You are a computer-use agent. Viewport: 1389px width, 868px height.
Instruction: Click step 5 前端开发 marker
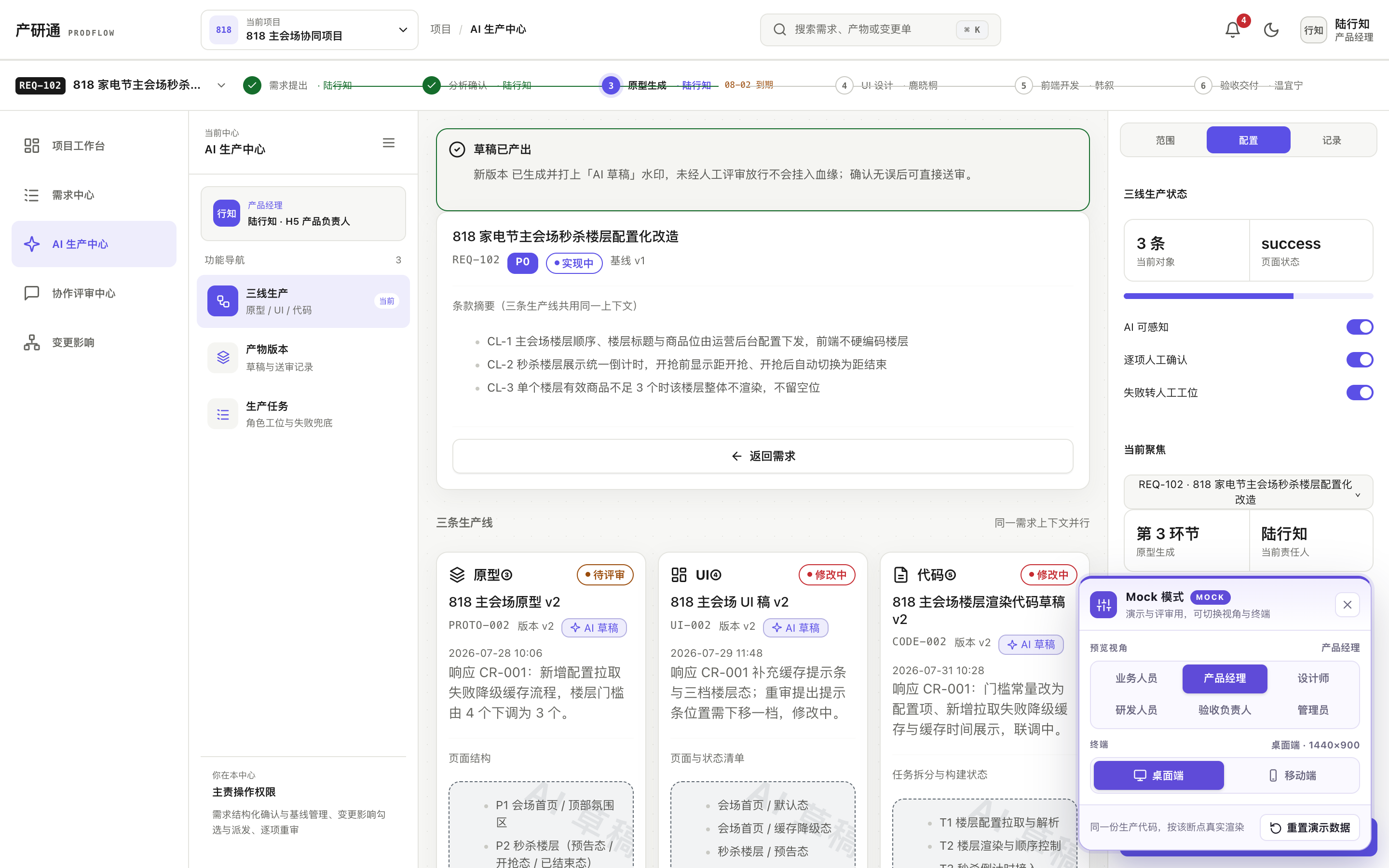pyautogui.click(x=1023, y=85)
